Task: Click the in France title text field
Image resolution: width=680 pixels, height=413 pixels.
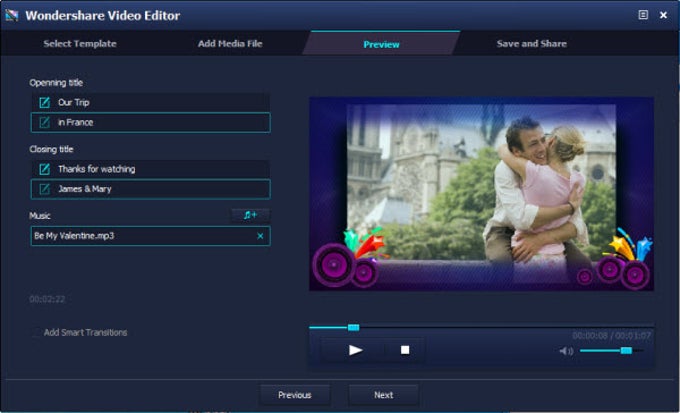Action: point(150,123)
